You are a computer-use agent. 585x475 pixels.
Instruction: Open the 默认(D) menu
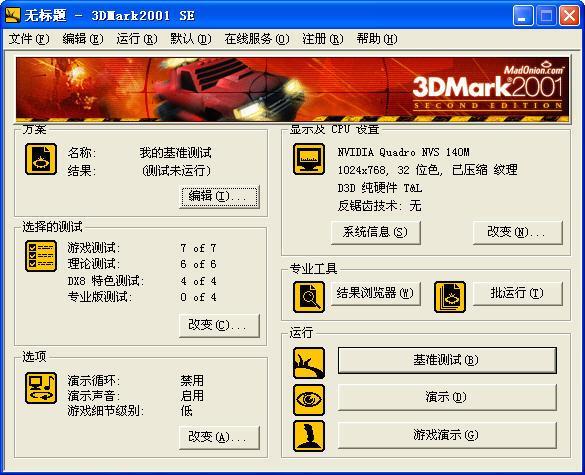[x=191, y=39]
